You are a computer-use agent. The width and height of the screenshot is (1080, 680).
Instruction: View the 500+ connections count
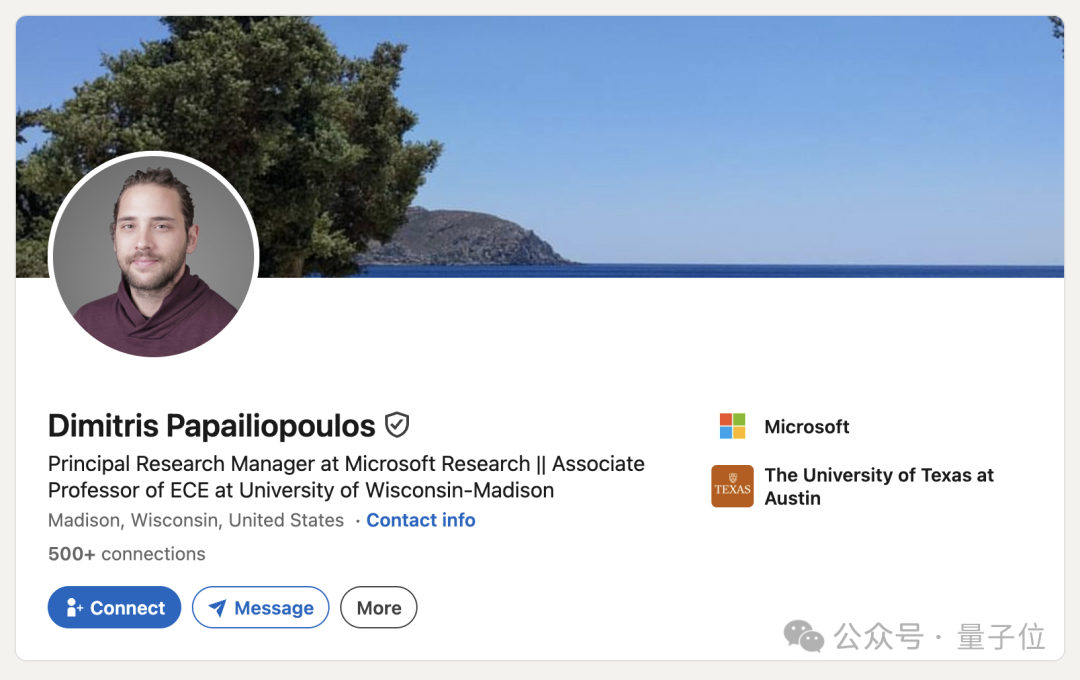click(x=127, y=554)
